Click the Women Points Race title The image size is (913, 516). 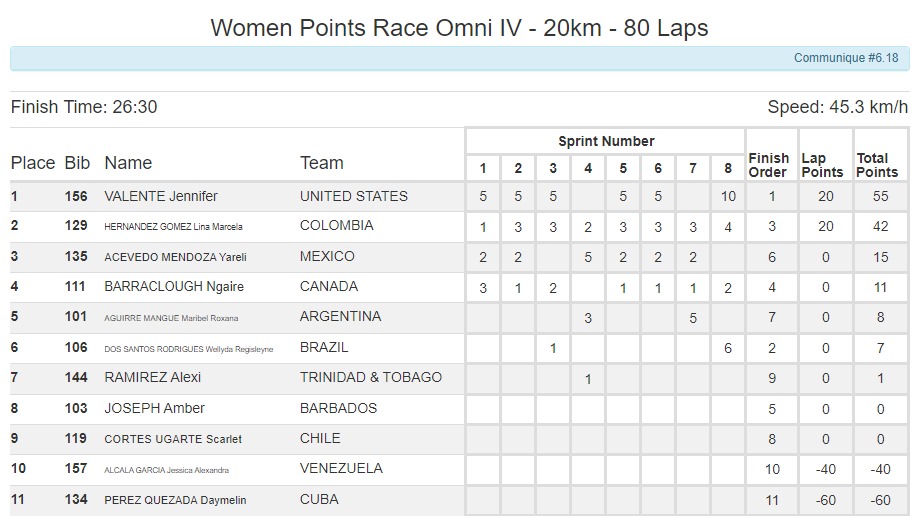459,27
